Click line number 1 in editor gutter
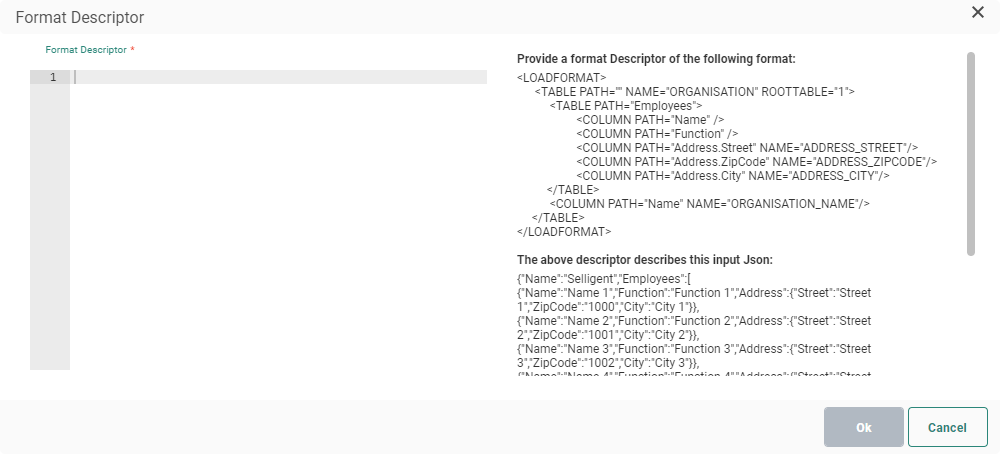This screenshot has height=454, width=1000. click(x=52, y=77)
